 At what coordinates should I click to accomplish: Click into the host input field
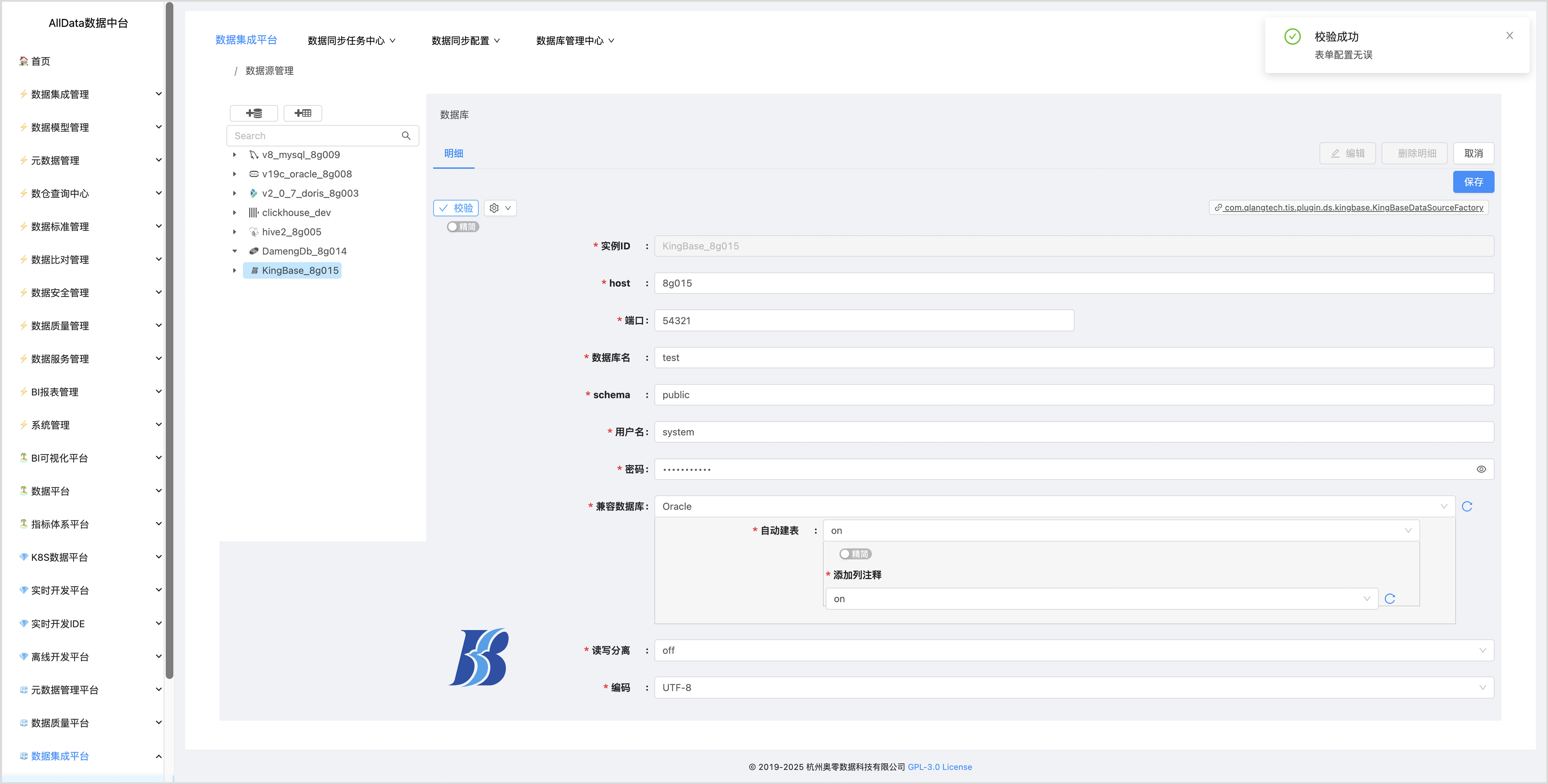point(1074,284)
